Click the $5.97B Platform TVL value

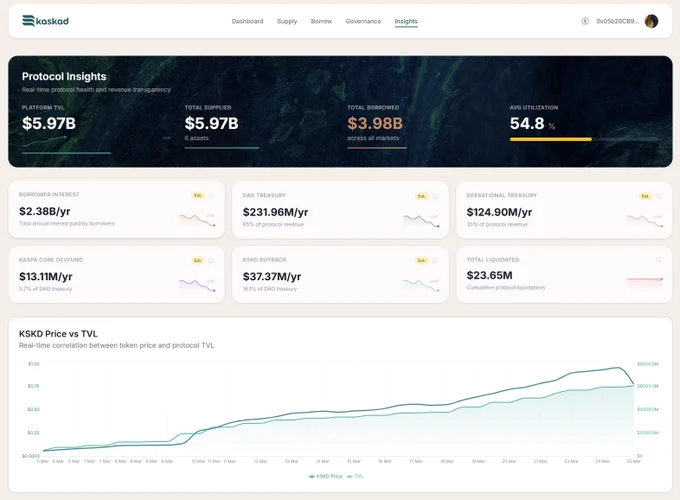pos(49,123)
